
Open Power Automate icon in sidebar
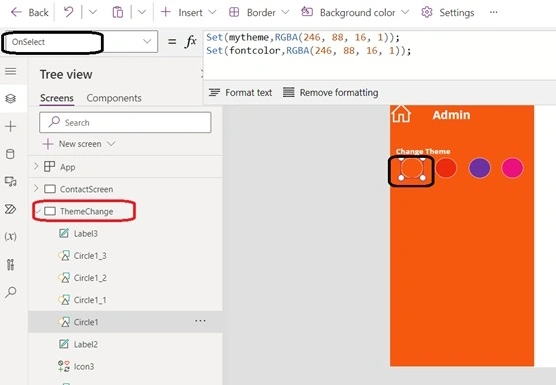coord(11,209)
